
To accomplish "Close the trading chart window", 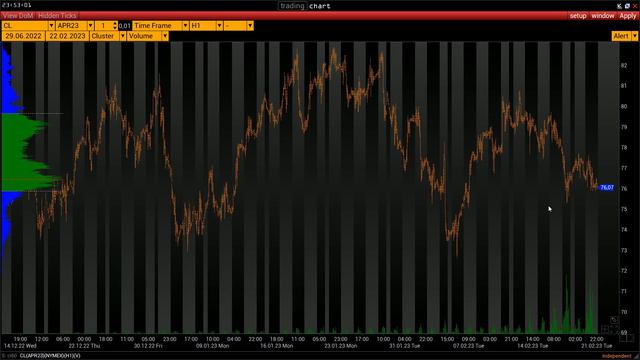I will click(x=635, y=6).
